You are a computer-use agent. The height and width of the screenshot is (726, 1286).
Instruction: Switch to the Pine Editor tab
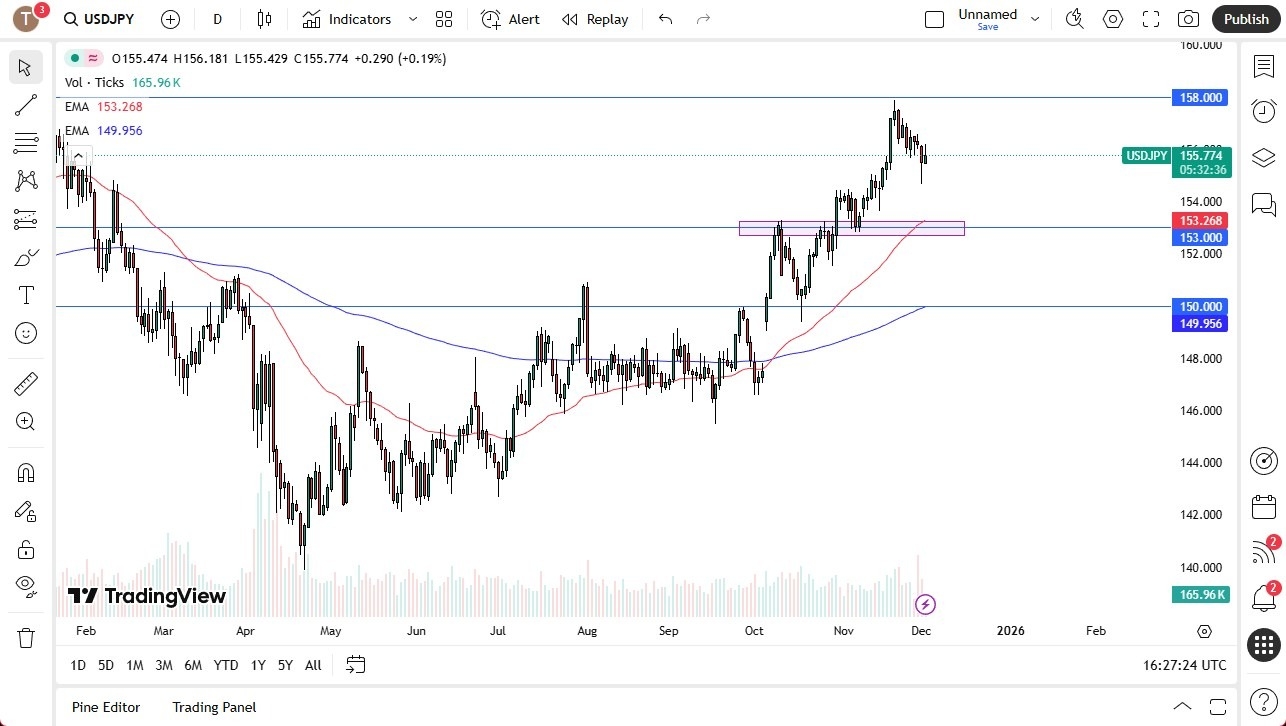click(x=105, y=707)
